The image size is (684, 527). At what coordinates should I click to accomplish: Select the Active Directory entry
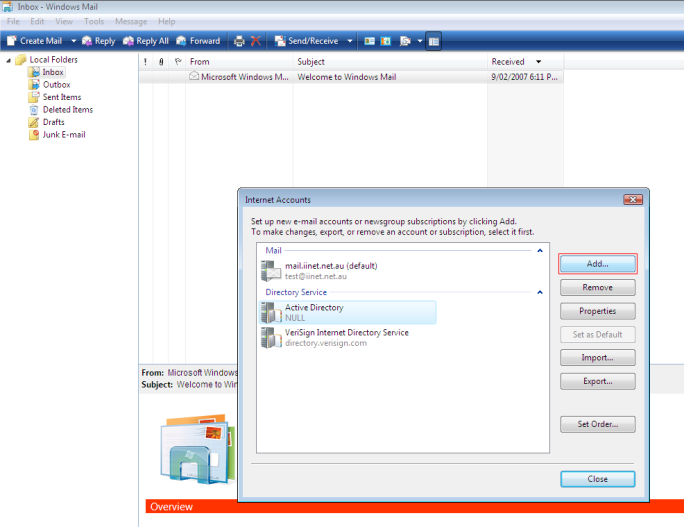[x=348, y=312]
